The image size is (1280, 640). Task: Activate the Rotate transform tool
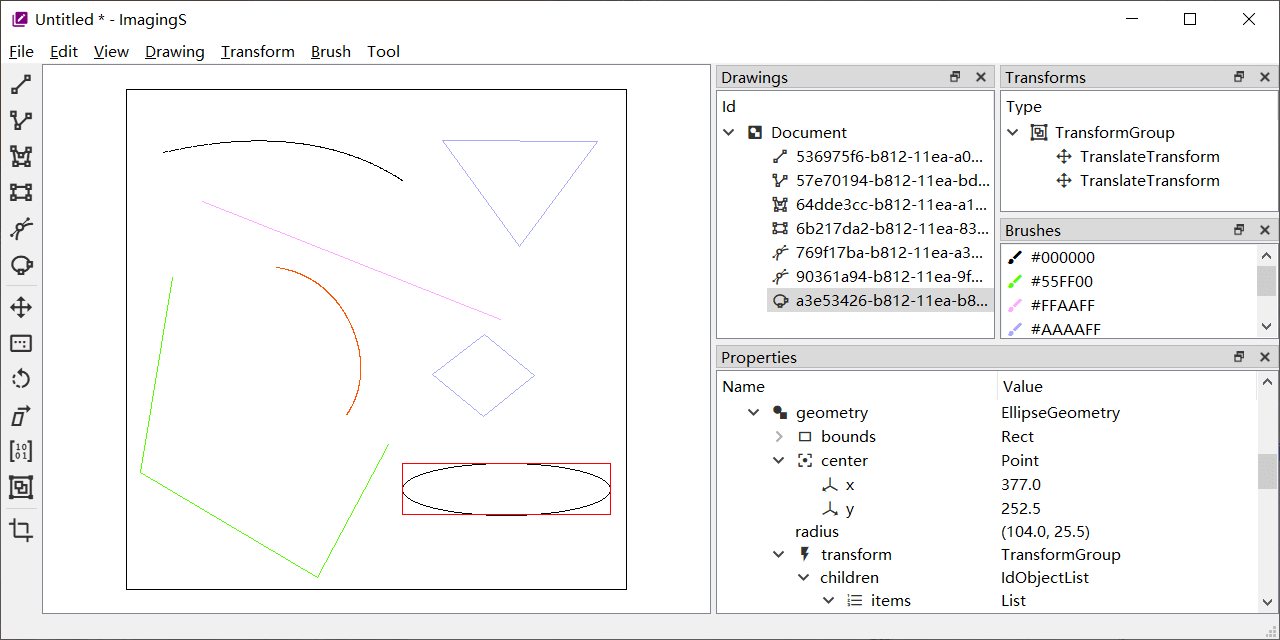coord(21,379)
